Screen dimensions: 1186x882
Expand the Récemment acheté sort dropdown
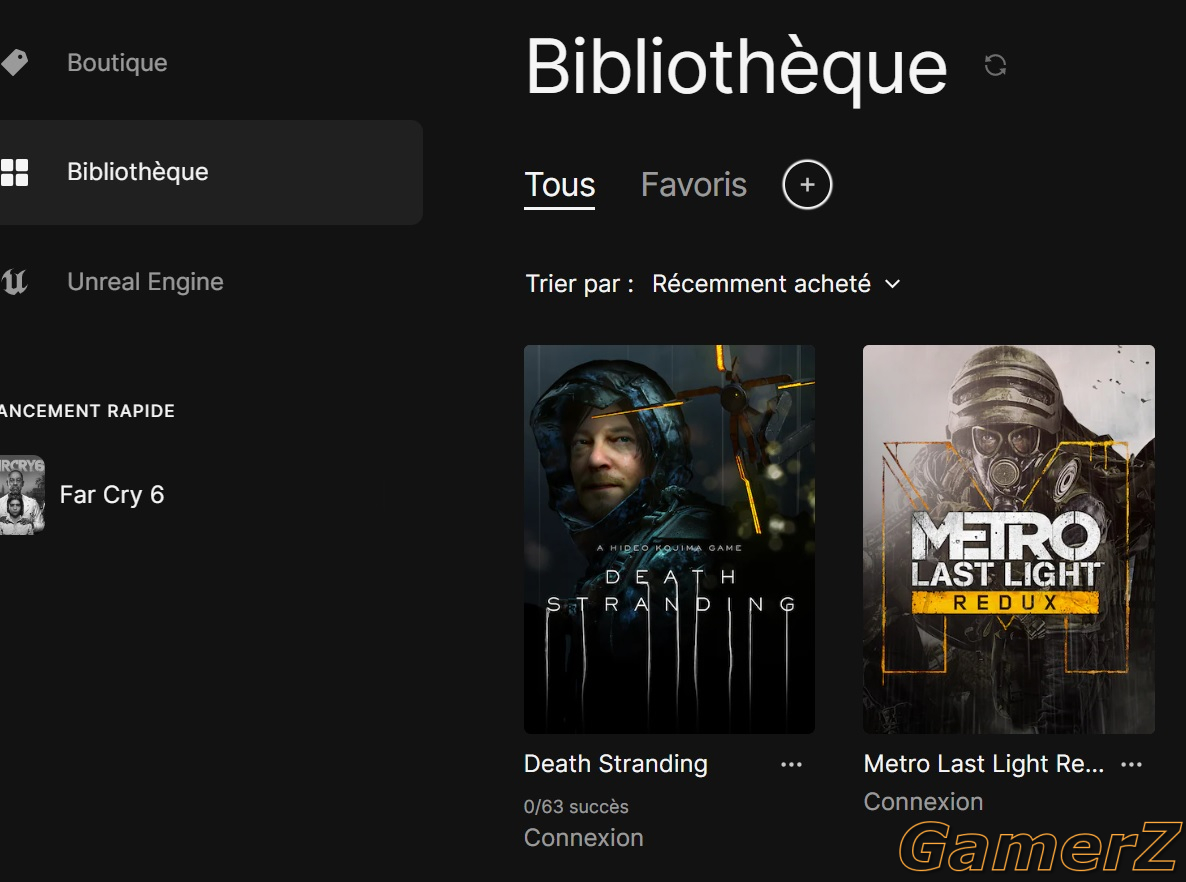[776, 284]
